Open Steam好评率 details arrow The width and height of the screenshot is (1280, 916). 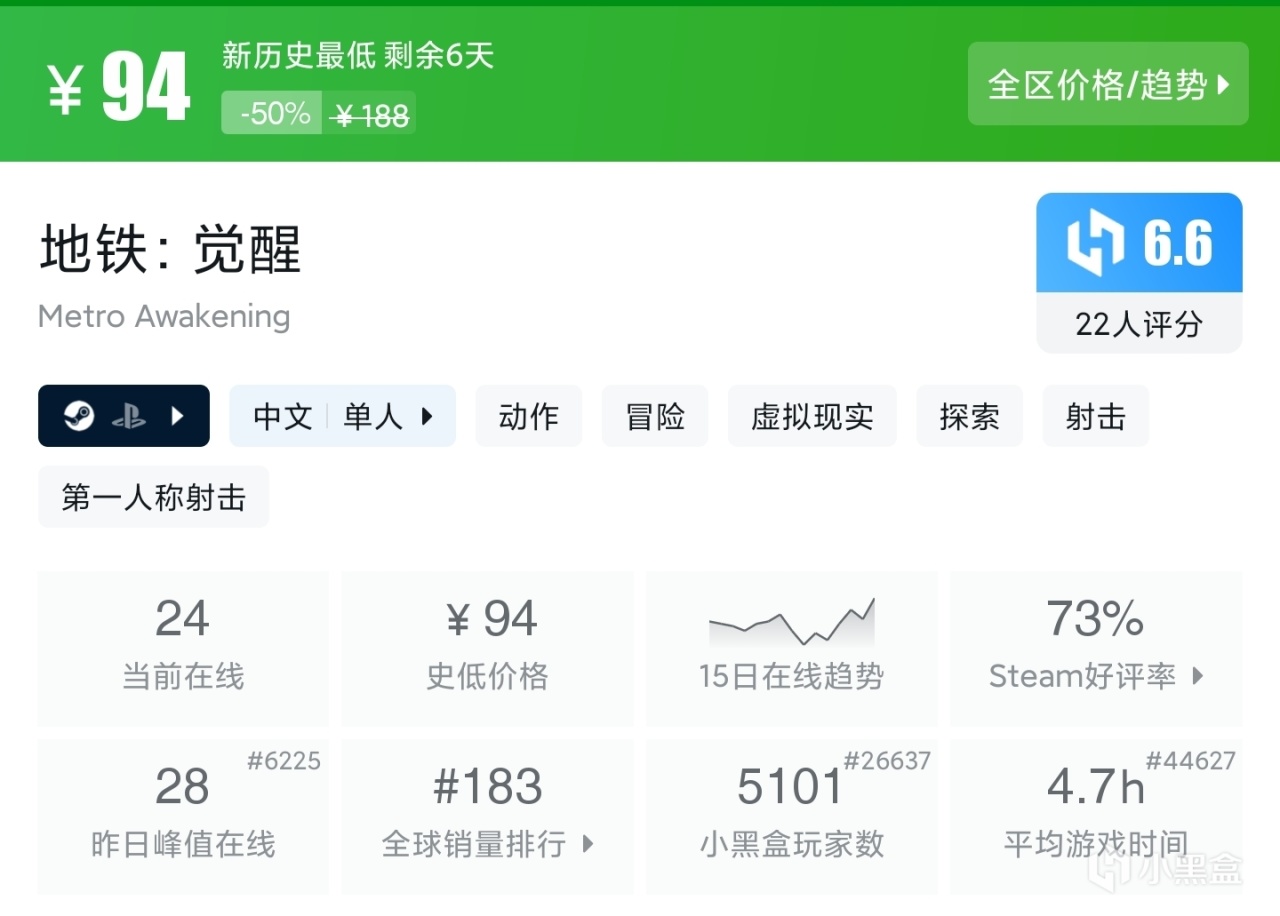coord(1198,677)
